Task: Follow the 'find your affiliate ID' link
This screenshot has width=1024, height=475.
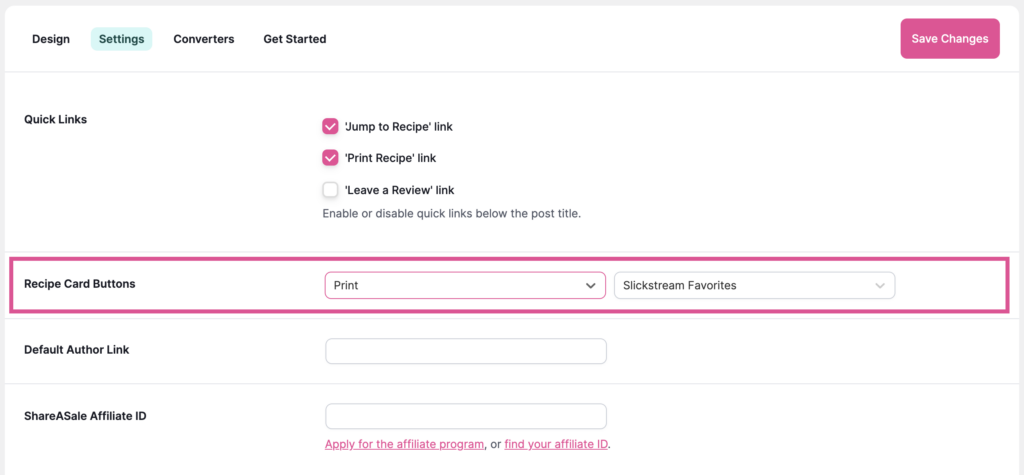Action: [556, 444]
